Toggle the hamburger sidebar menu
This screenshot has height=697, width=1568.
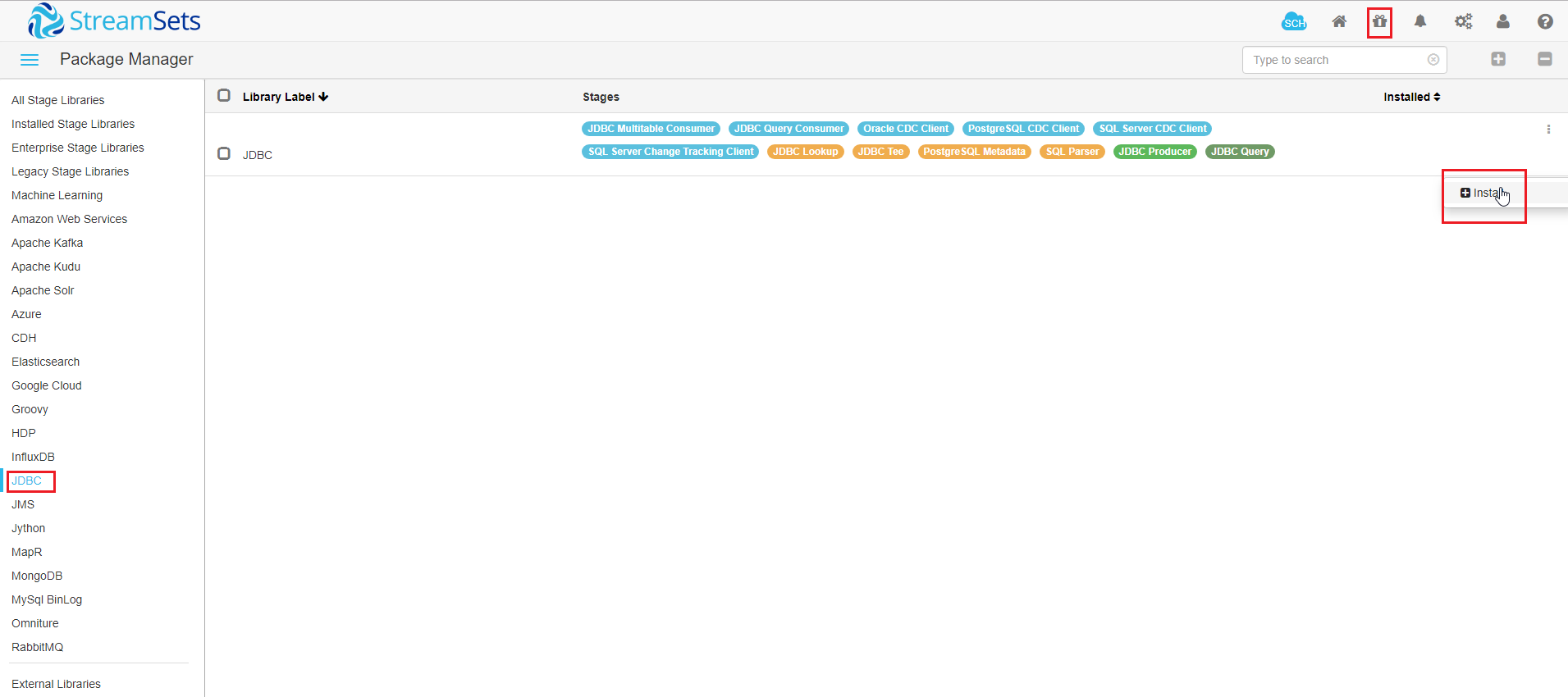pos(30,60)
